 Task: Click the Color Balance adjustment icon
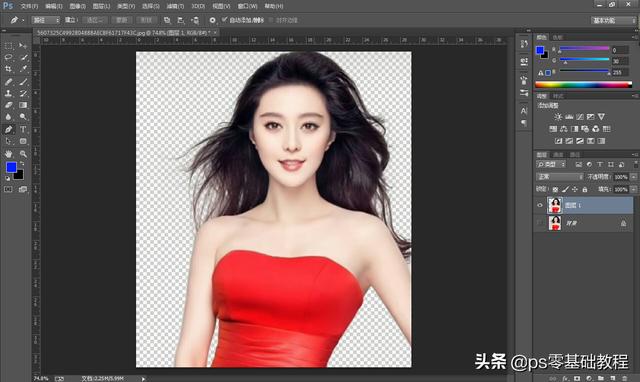(564, 129)
